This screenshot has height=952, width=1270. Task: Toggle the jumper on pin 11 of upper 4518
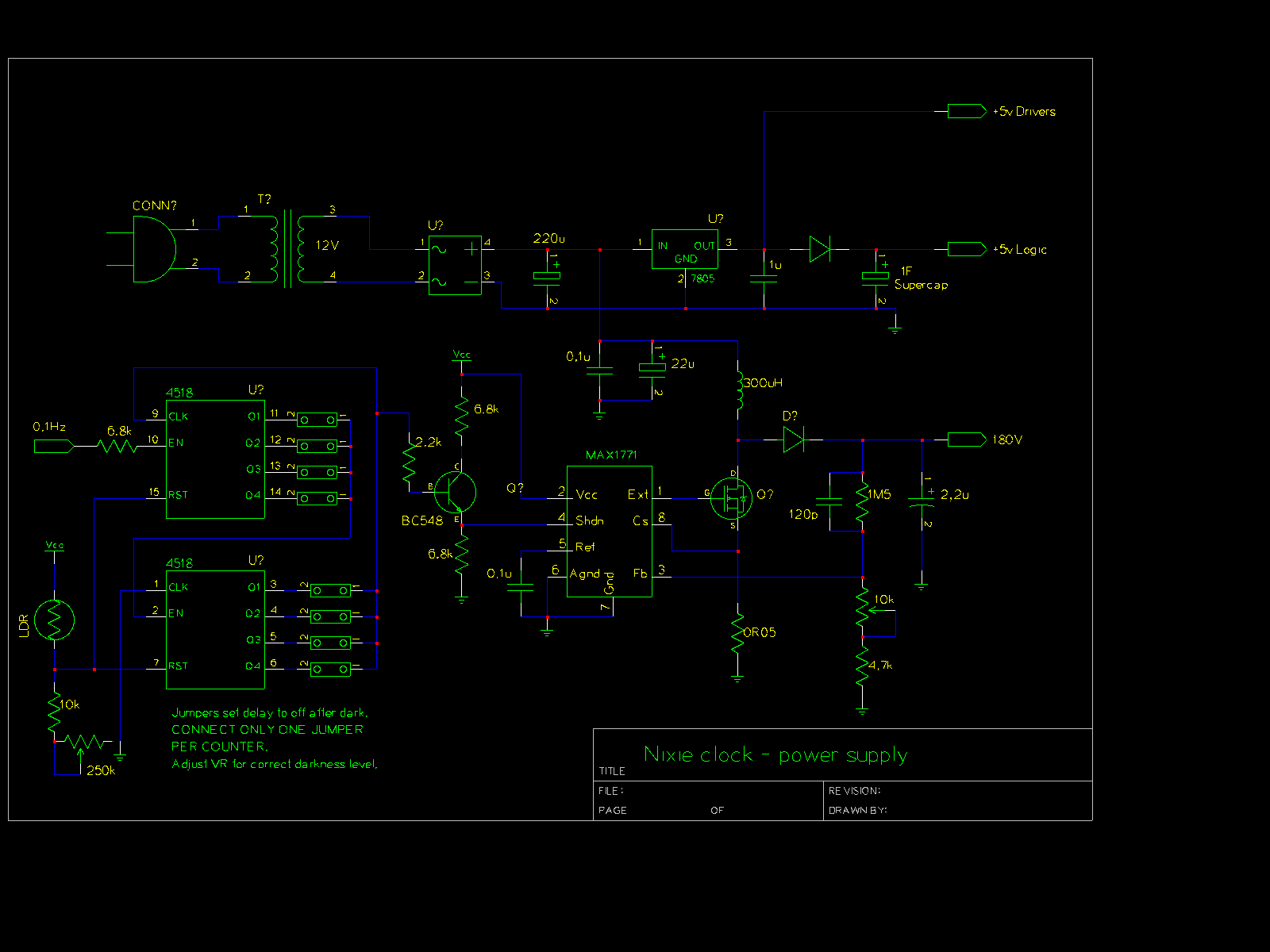pyautogui.click(x=316, y=419)
